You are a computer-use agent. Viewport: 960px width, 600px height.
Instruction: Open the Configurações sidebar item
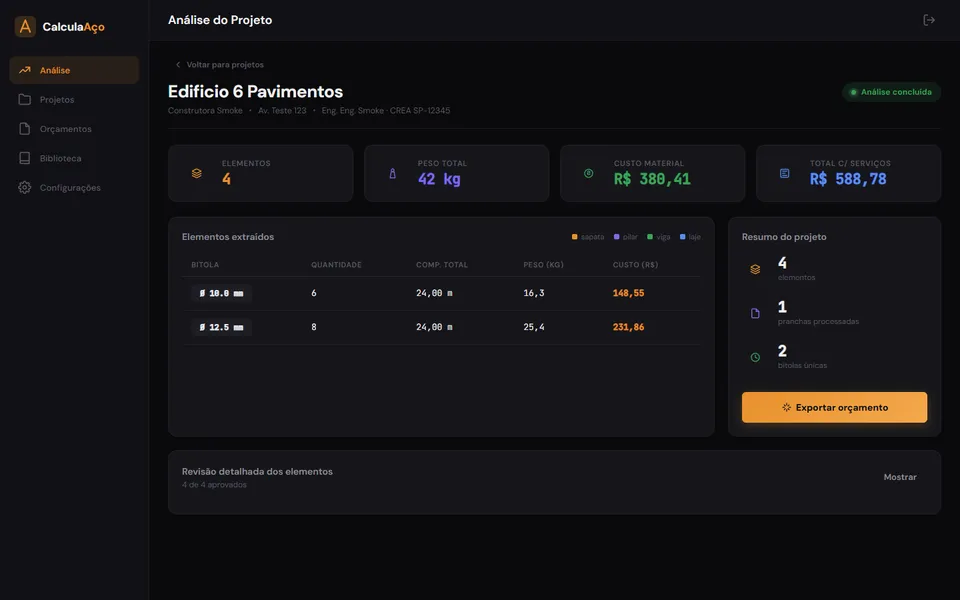[74, 187]
